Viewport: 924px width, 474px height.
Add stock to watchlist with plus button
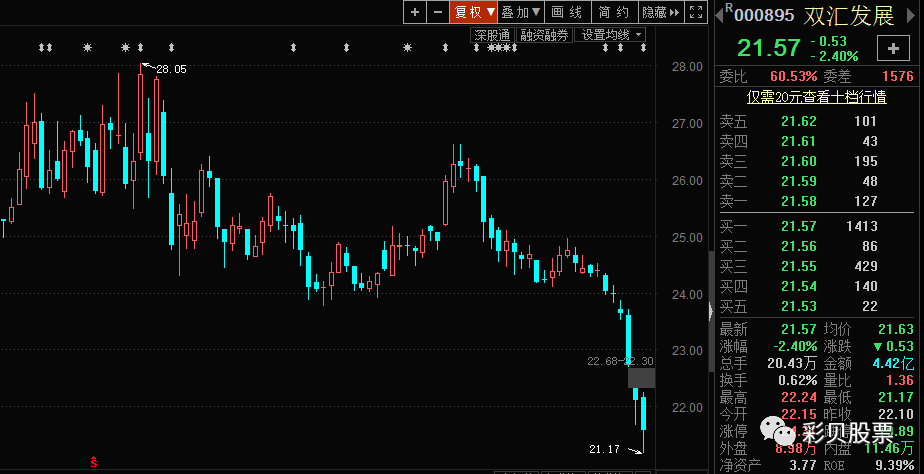click(891, 47)
